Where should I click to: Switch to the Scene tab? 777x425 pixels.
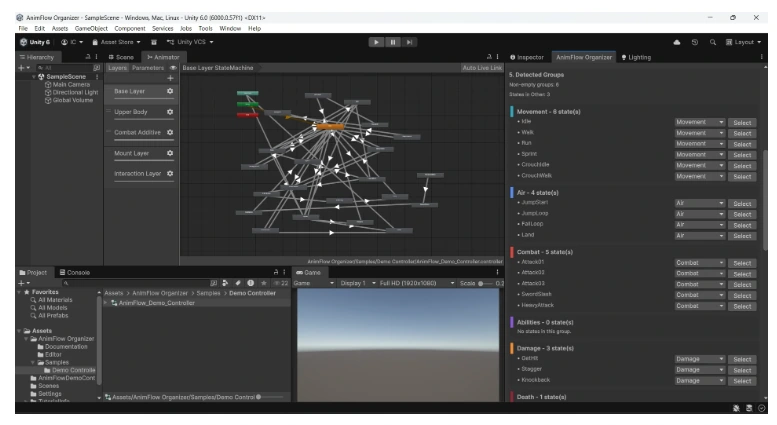point(121,57)
